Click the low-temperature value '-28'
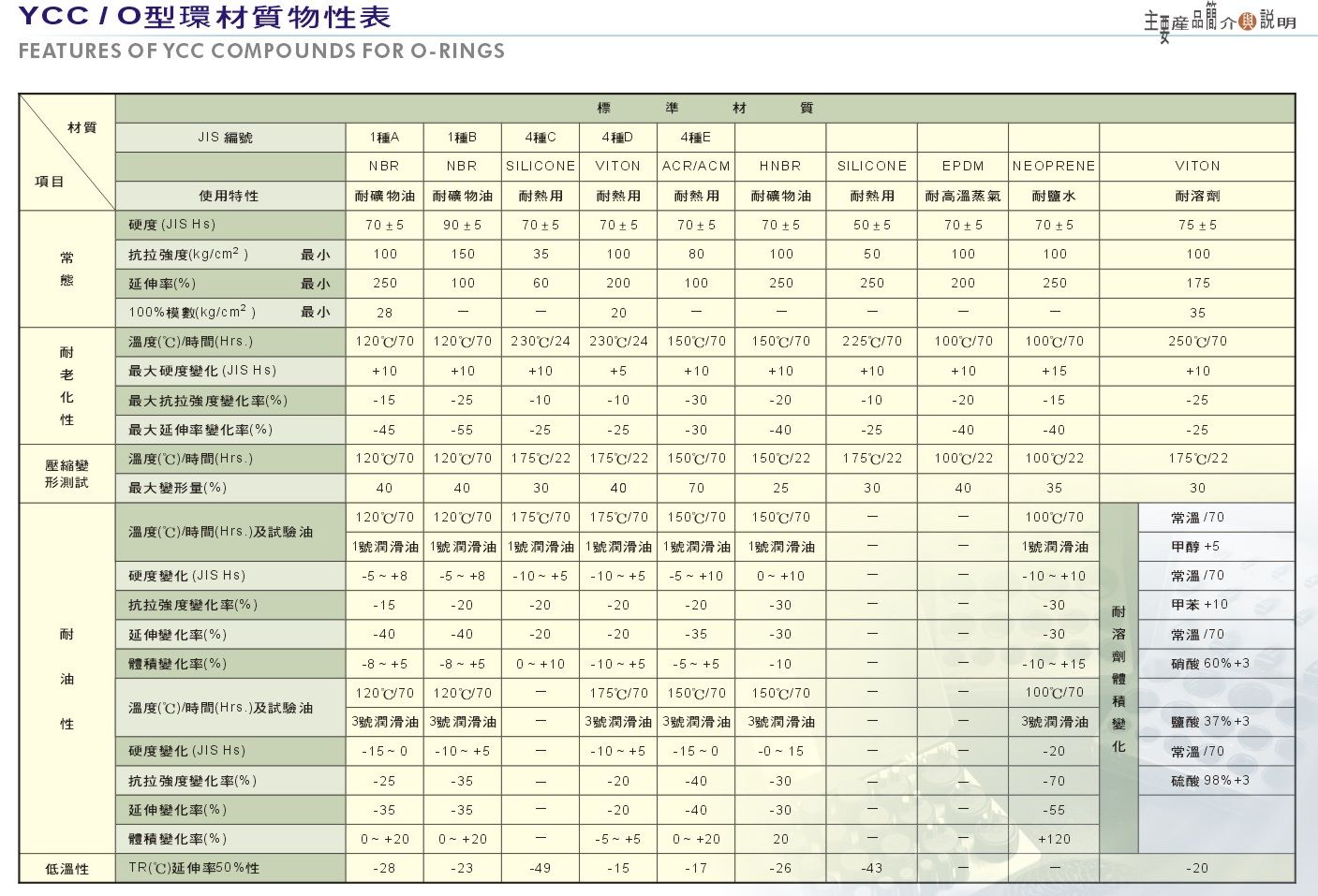 coord(384,868)
